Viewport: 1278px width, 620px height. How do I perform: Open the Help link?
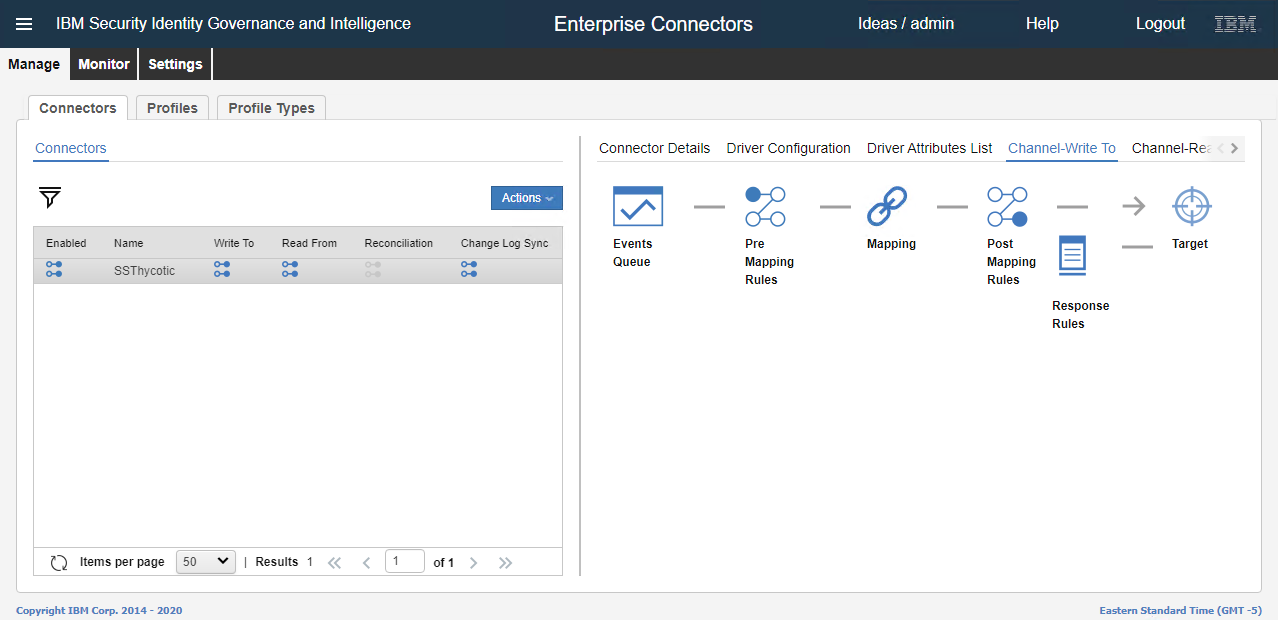tap(1041, 24)
